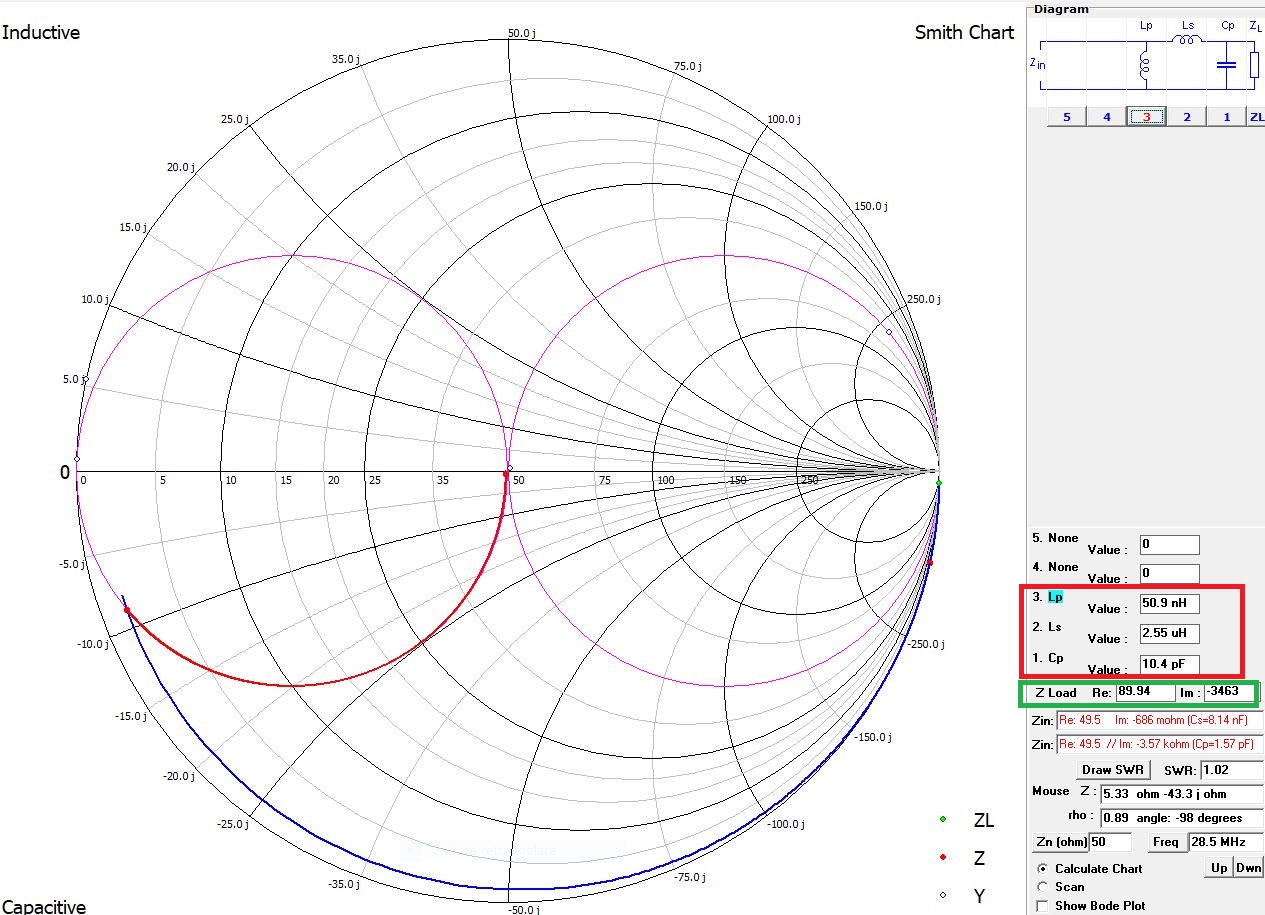This screenshot has height=915, width=1265.
Task: Click the Z Load Im field -3463
Action: pyautogui.click(x=1231, y=692)
